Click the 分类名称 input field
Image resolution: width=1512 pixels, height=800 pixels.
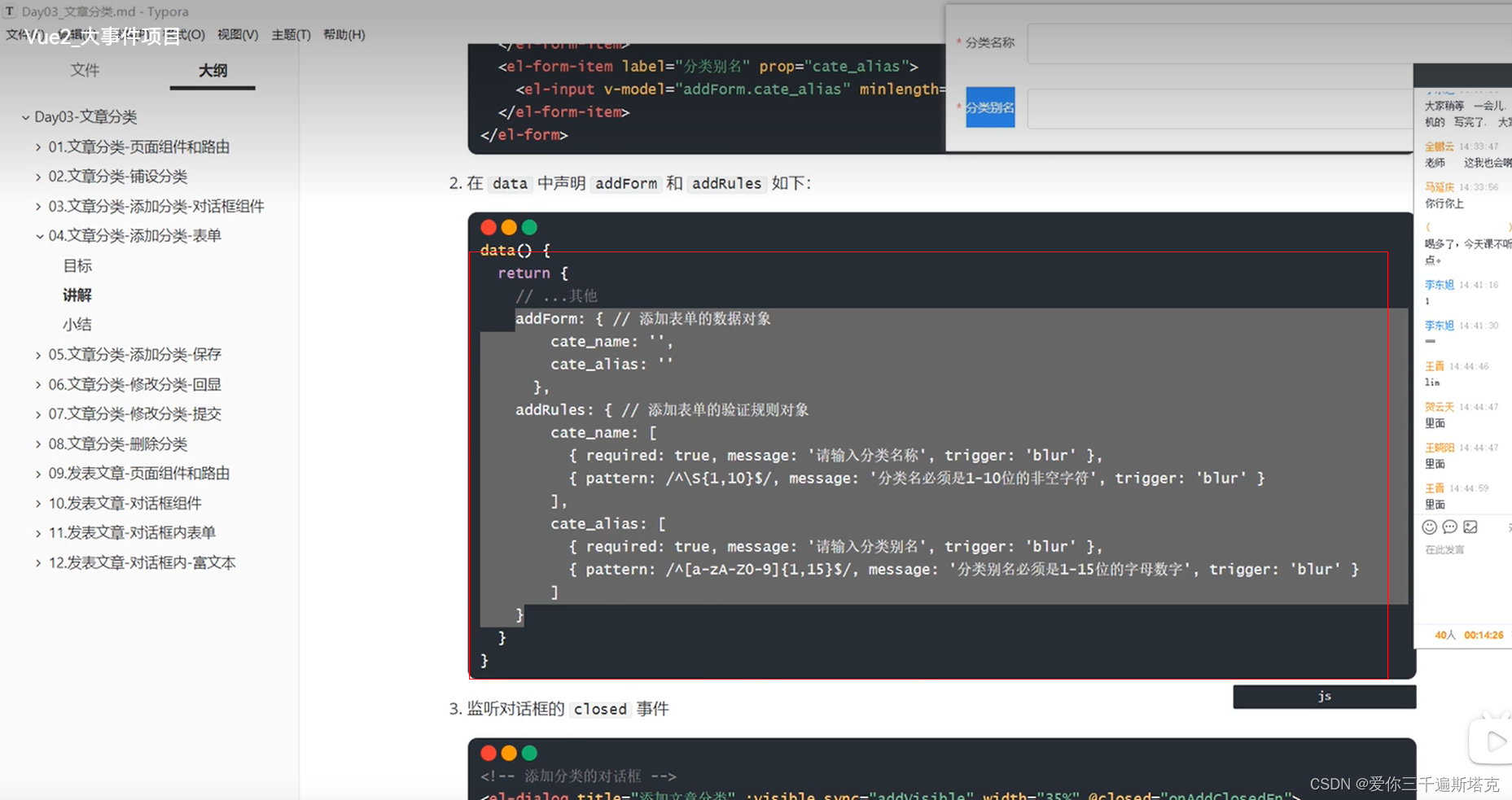pos(1269,43)
